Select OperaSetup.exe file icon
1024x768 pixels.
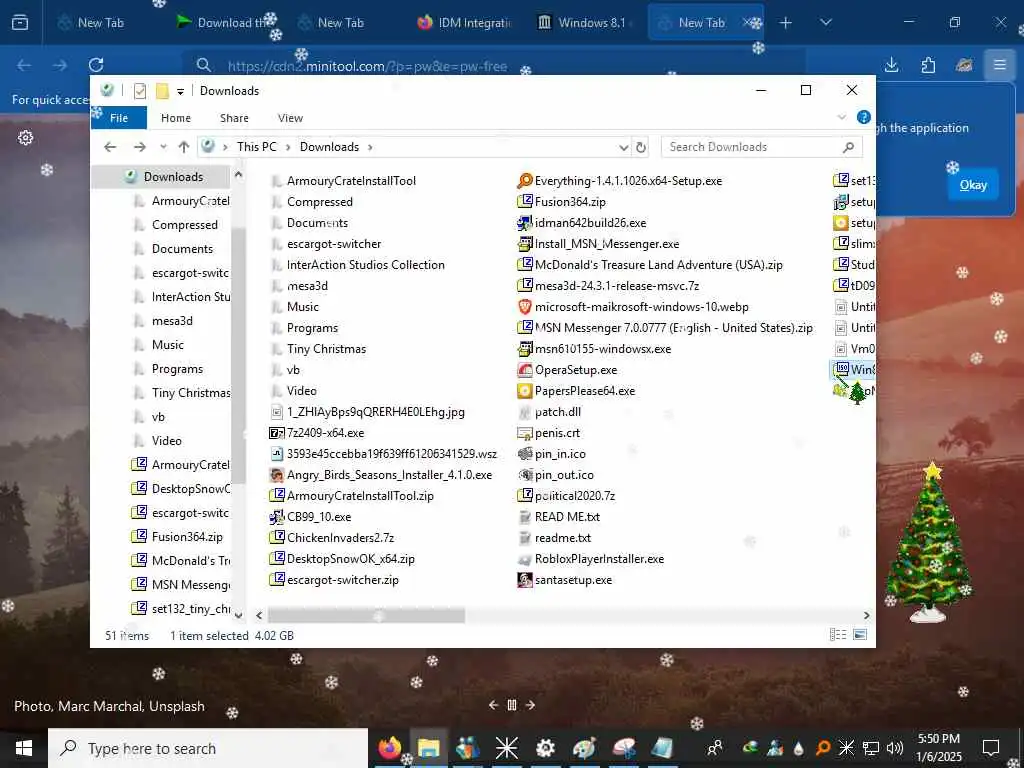[524, 370]
